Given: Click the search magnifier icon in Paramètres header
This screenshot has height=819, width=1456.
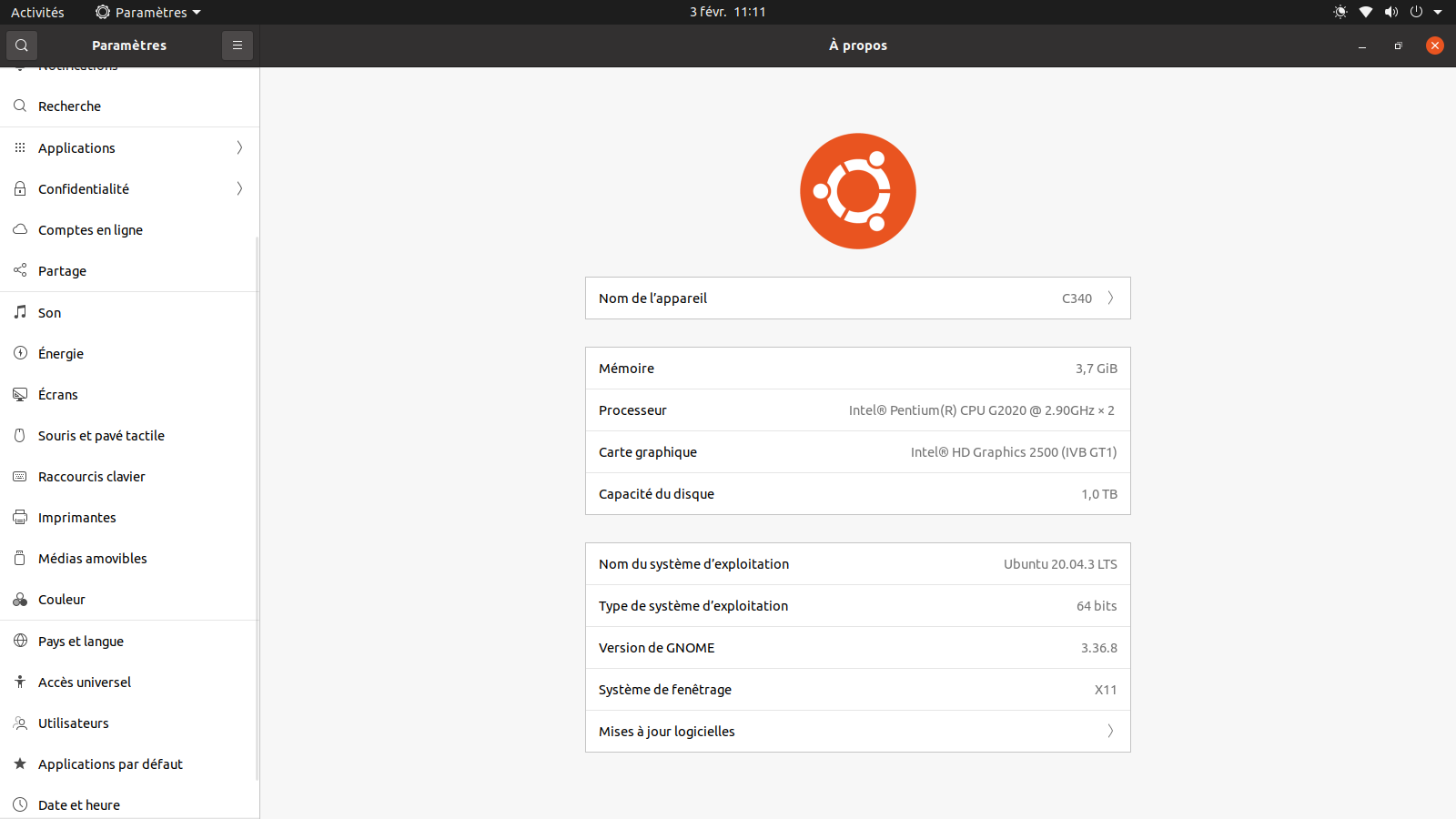Looking at the screenshot, I should (22, 45).
